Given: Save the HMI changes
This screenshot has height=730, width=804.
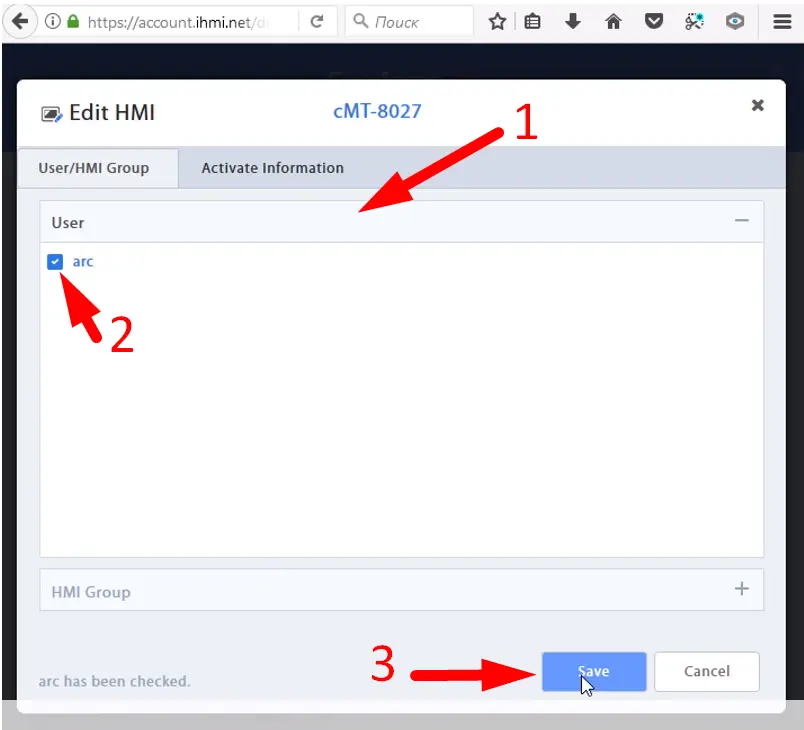Looking at the screenshot, I should [594, 671].
